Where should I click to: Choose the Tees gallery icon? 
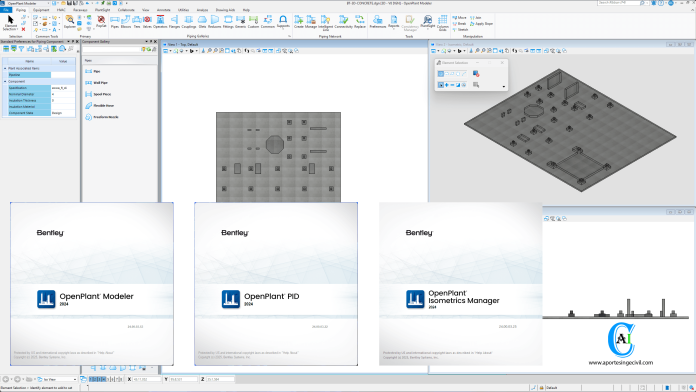pyautogui.click(x=137, y=21)
